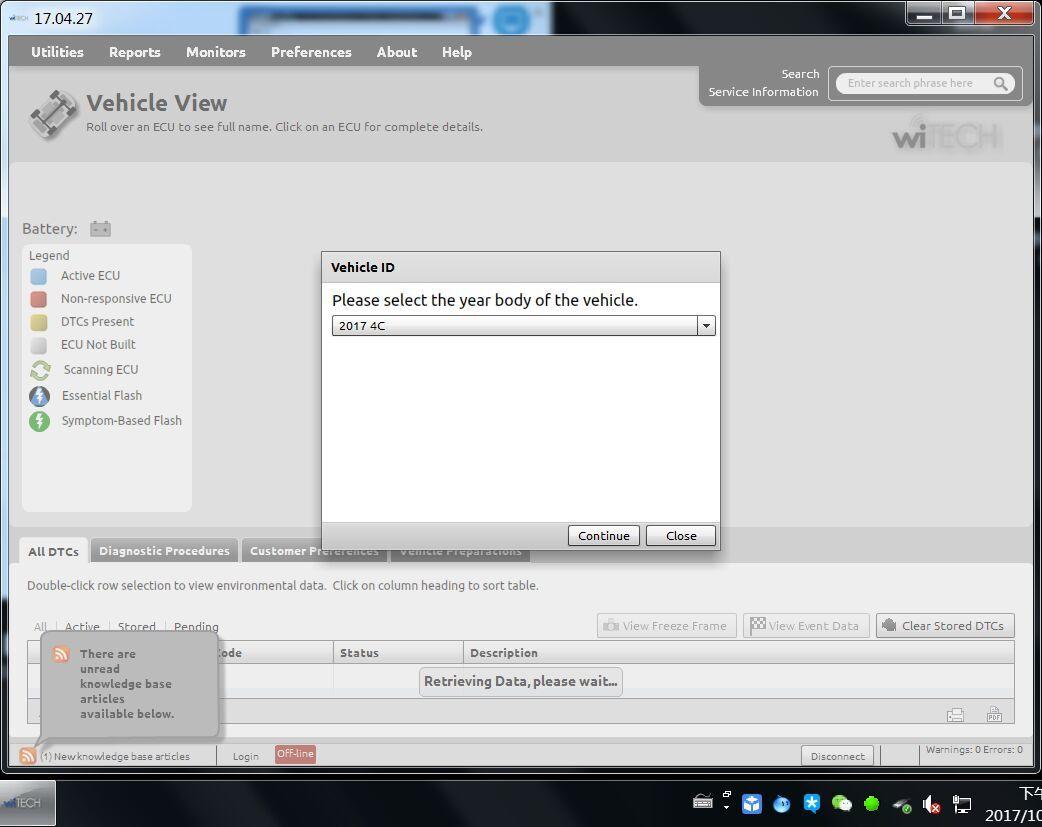Click Continue in the Vehicle ID dialog

pos(603,535)
